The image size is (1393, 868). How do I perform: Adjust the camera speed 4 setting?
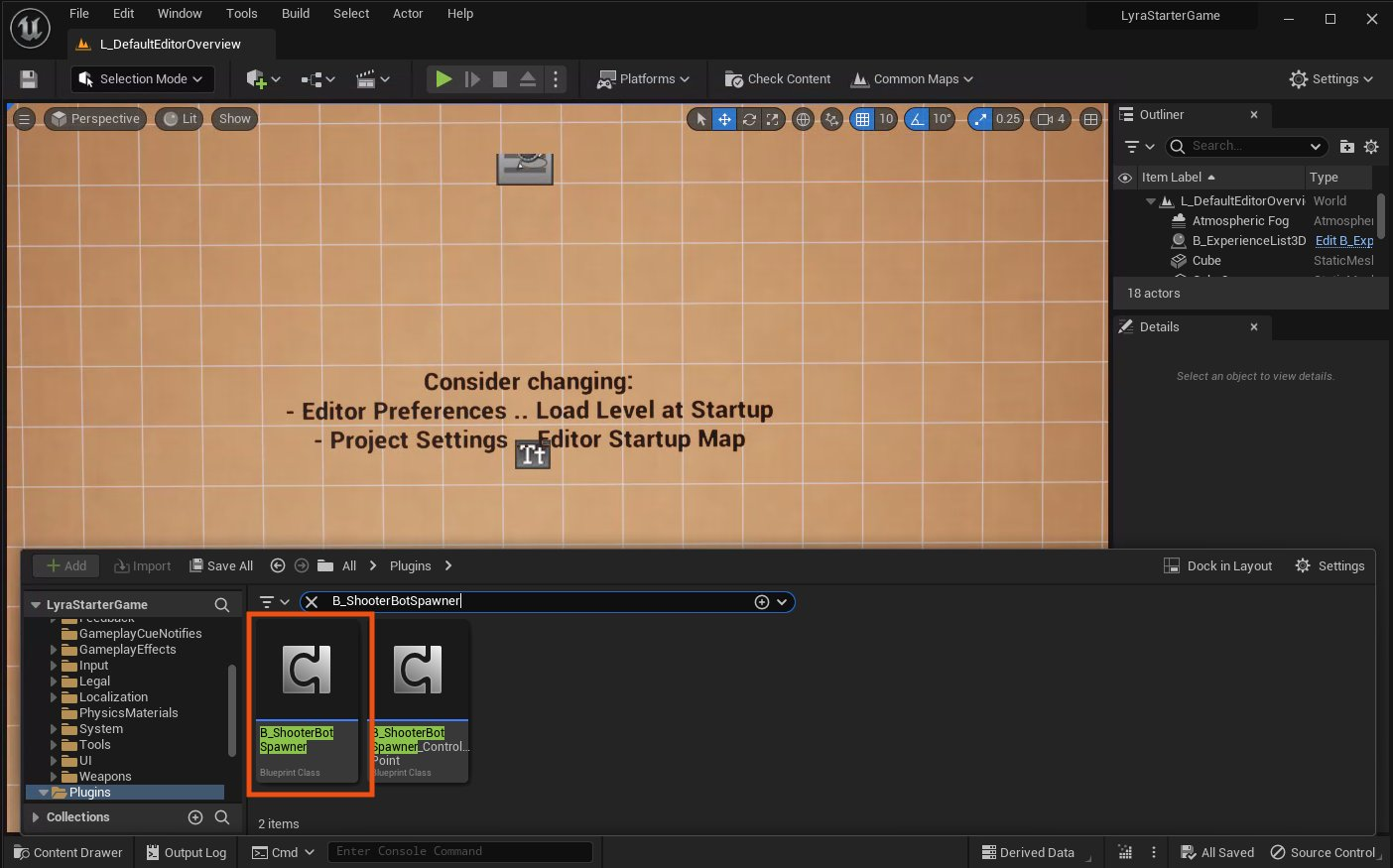(1051, 119)
